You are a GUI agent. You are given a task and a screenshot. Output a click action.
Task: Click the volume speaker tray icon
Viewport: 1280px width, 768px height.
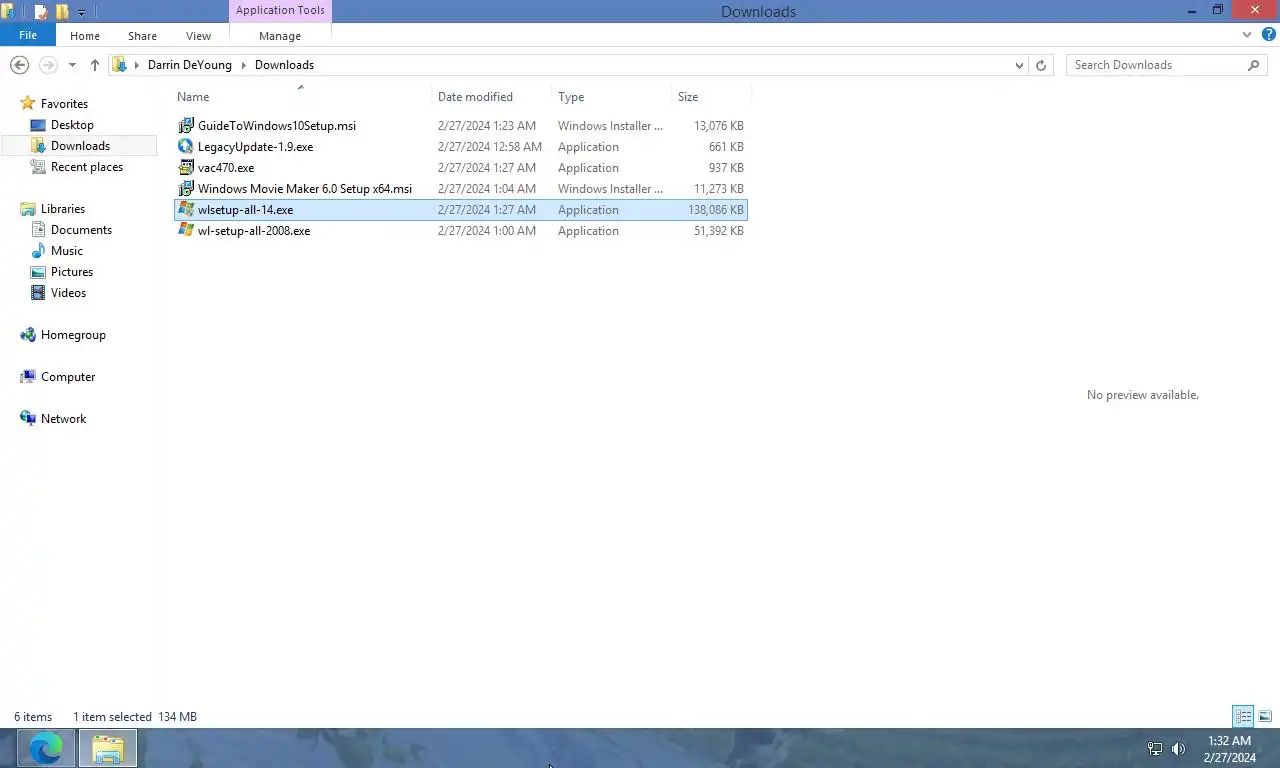(1179, 749)
